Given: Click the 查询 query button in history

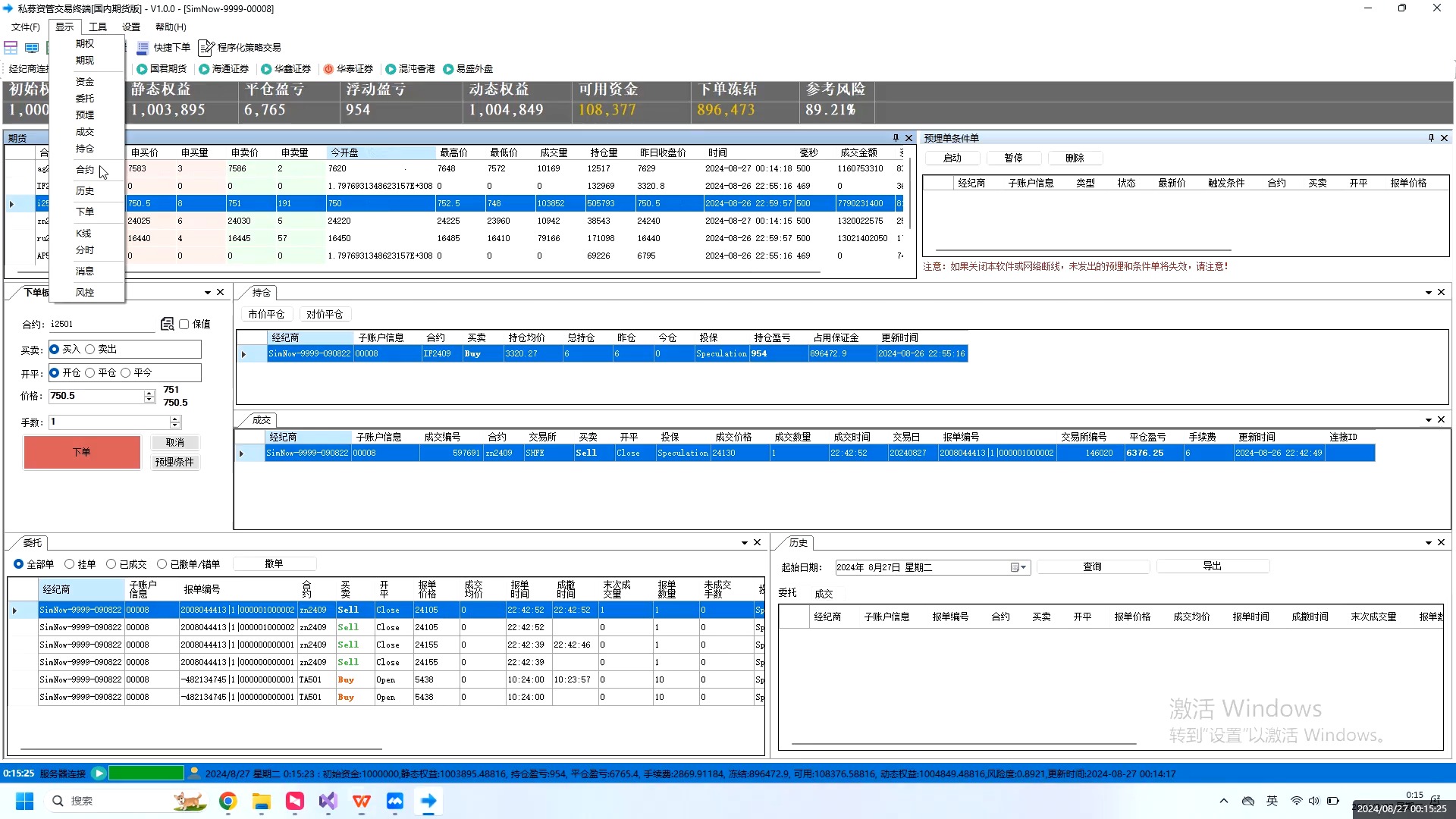Looking at the screenshot, I should click(1093, 567).
